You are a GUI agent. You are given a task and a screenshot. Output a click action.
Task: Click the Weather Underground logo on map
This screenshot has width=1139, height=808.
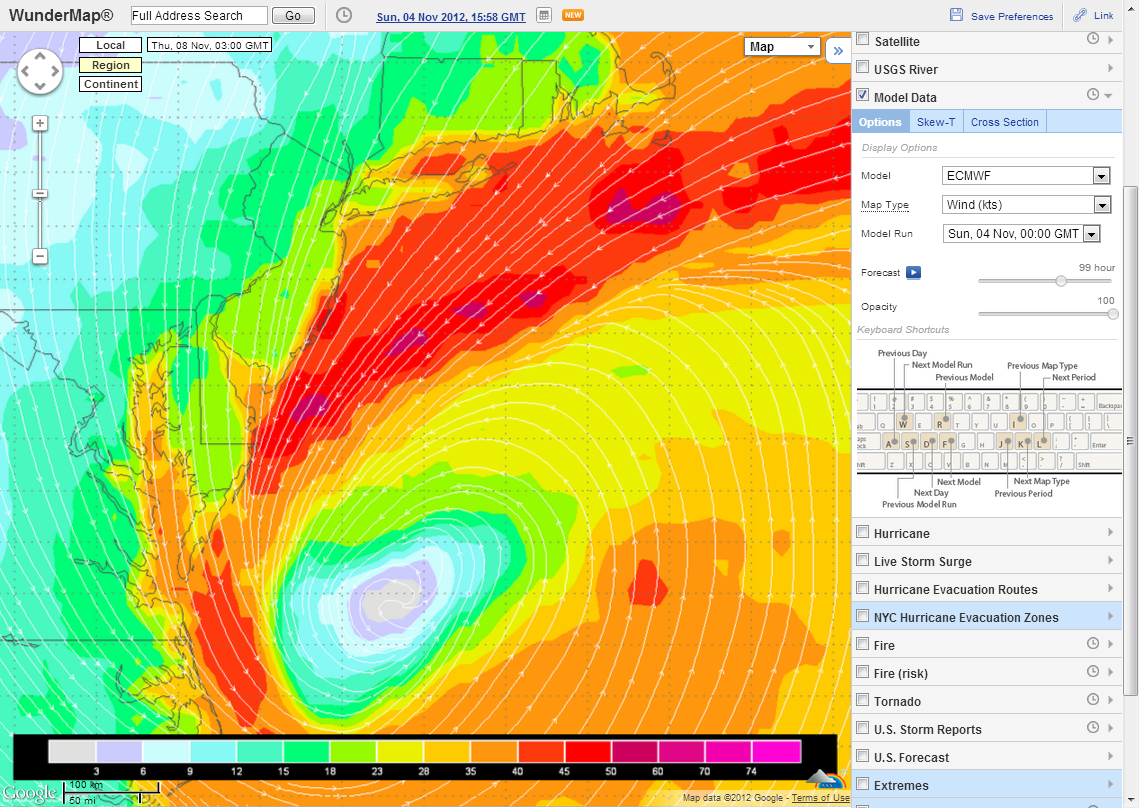826,780
